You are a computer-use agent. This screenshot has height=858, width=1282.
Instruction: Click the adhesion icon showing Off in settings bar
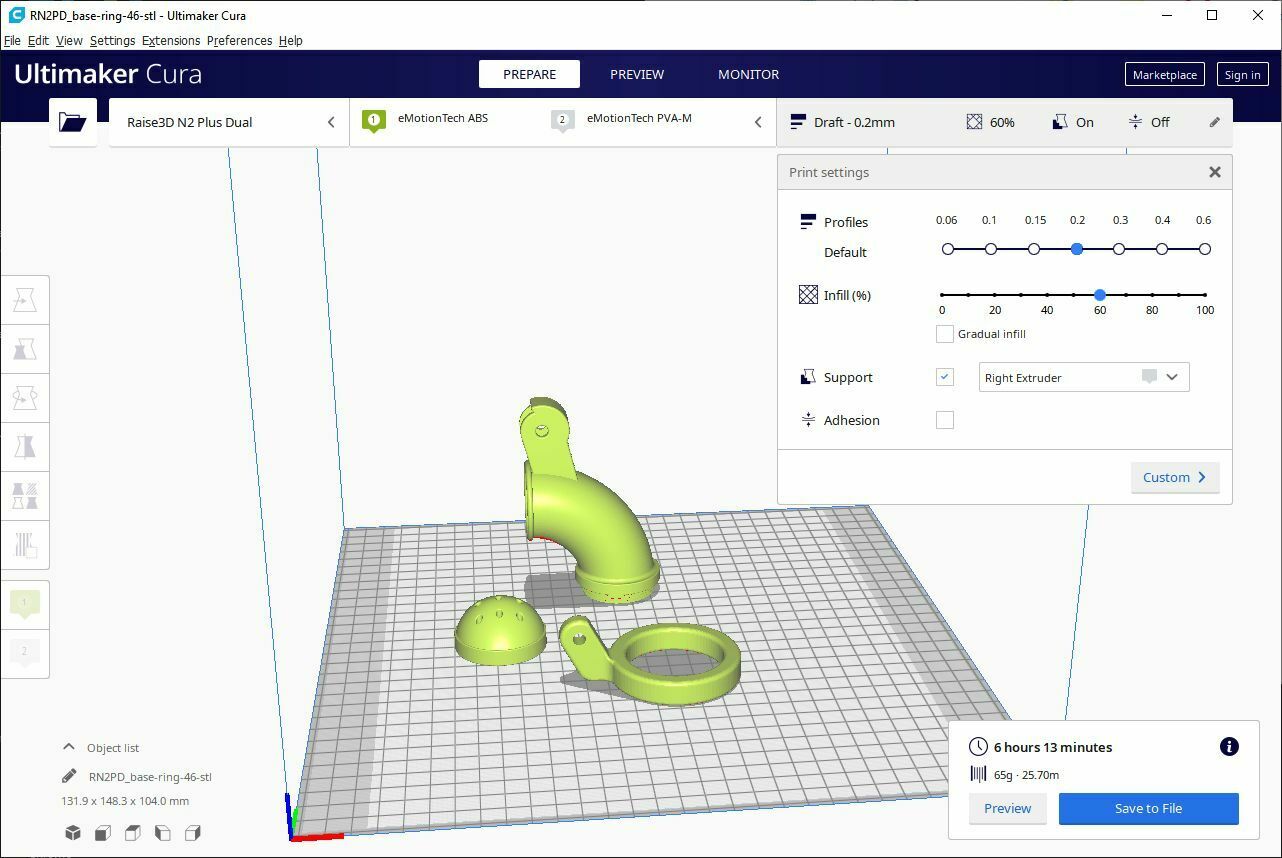click(1135, 122)
